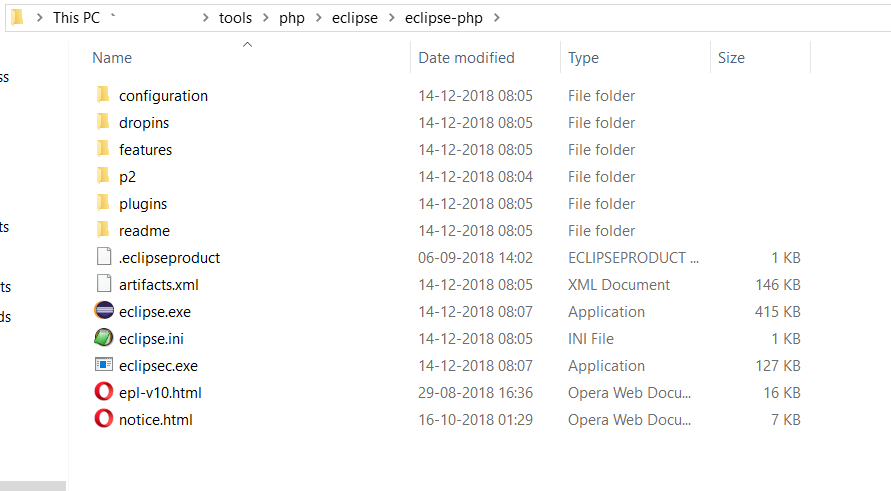The width and height of the screenshot is (891, 491).
Task: Sort by the Size column header
Action: click(x=731, y=58)
